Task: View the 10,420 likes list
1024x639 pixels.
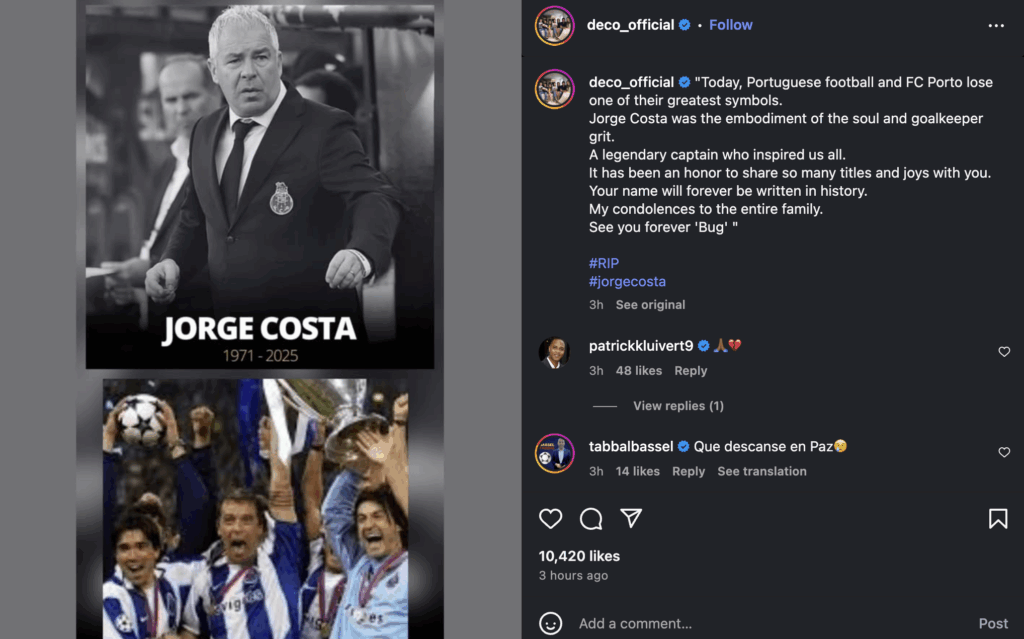Action: pos(579,556)
